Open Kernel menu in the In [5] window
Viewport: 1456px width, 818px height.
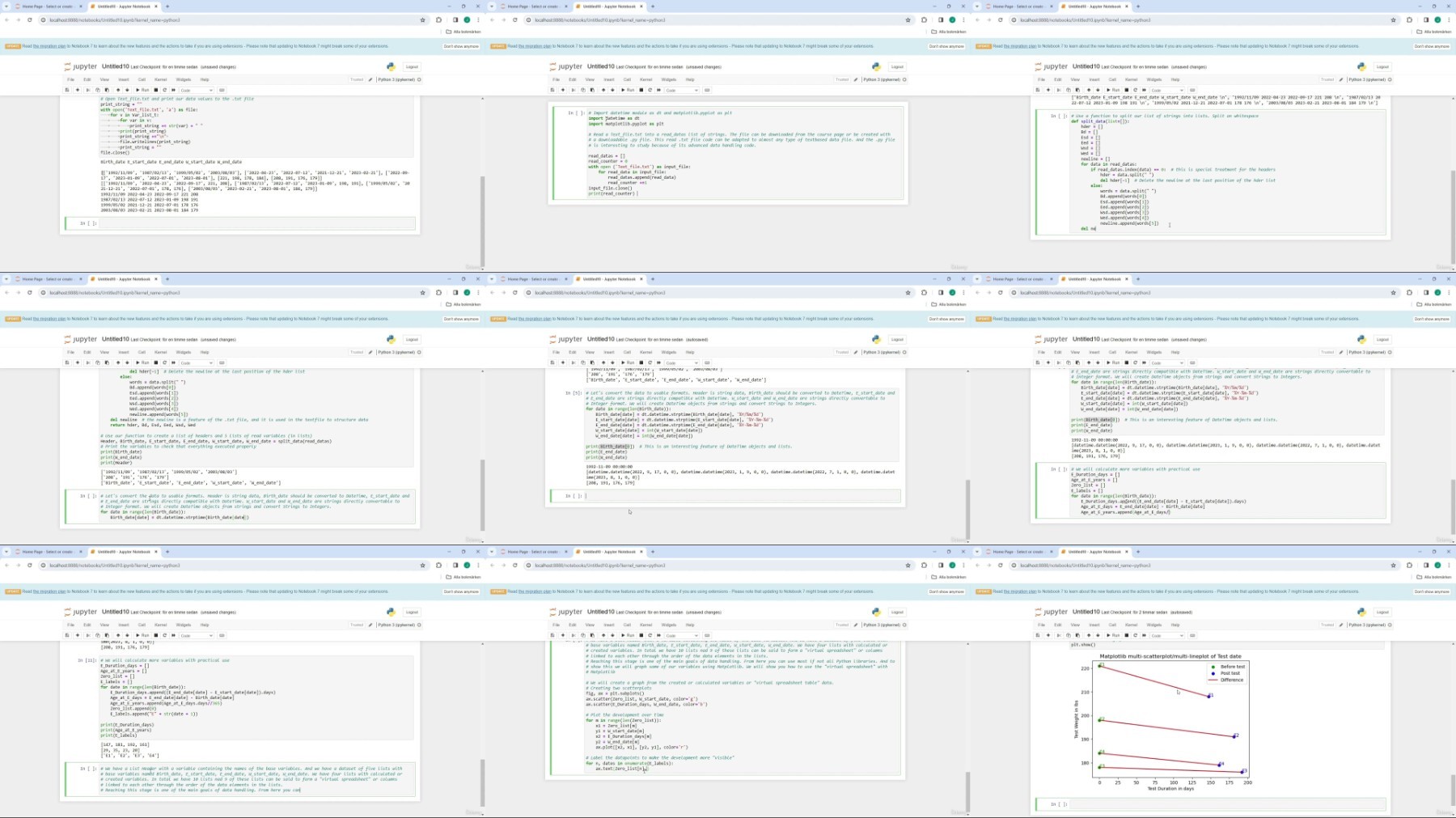645,352
